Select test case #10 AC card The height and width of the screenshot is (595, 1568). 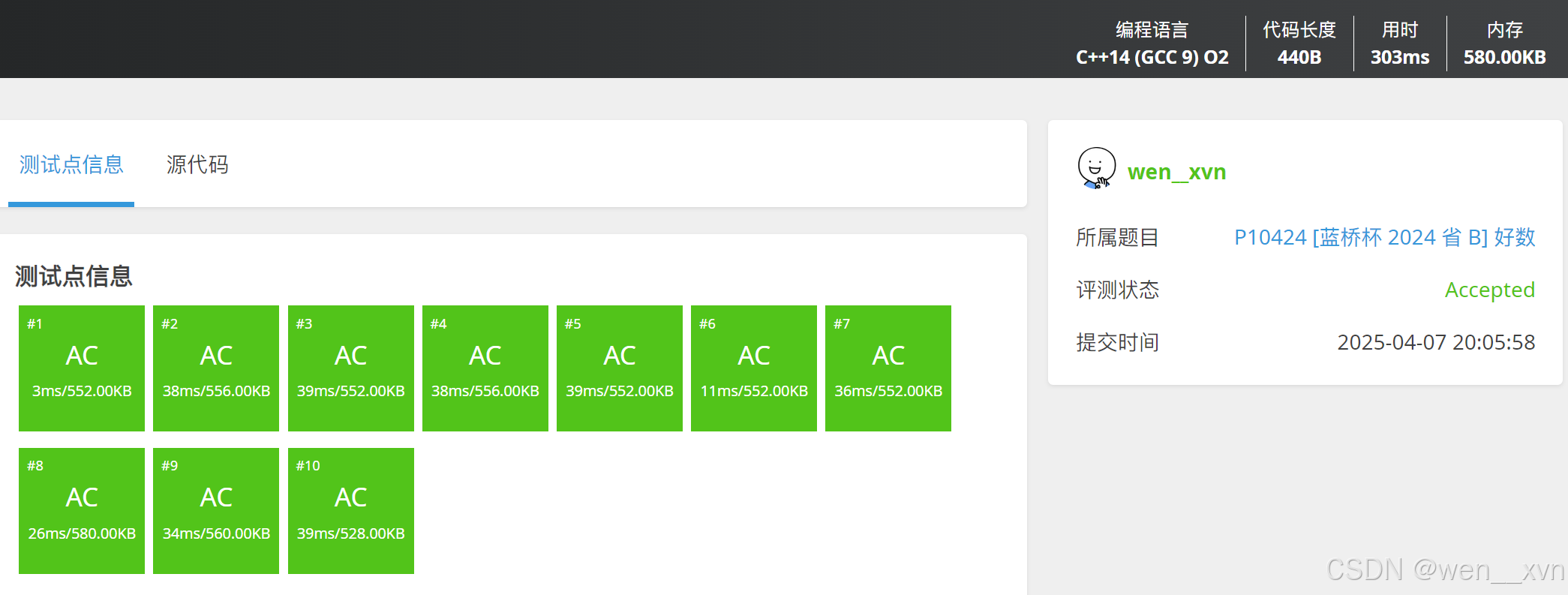click(351, 511)
